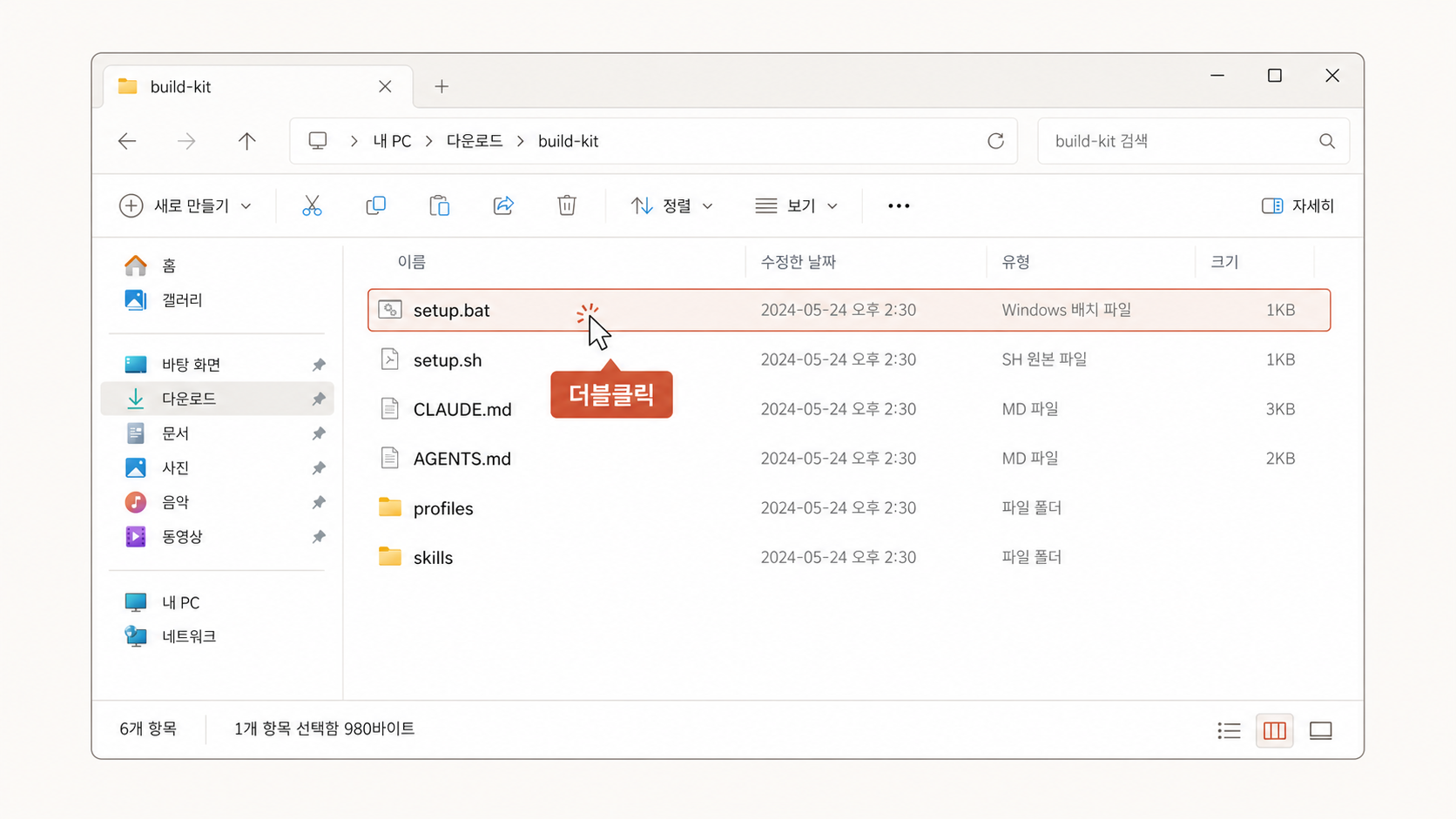Expand chevron after 다운로드 in breadcrumb
This screenshot has width=1456, height=819.
coord(520,141)
